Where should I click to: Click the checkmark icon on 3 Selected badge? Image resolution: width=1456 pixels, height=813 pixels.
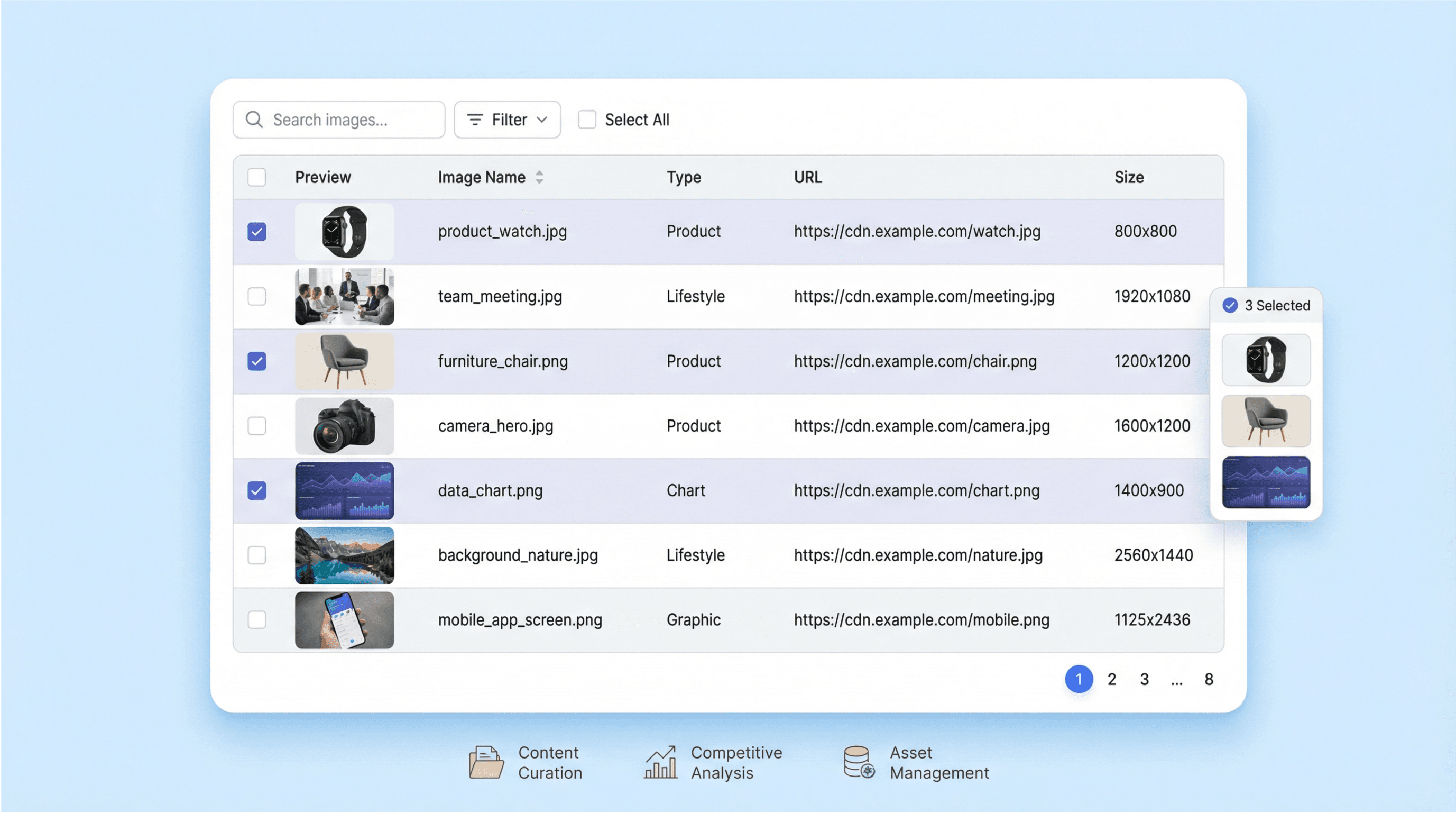1230,305
